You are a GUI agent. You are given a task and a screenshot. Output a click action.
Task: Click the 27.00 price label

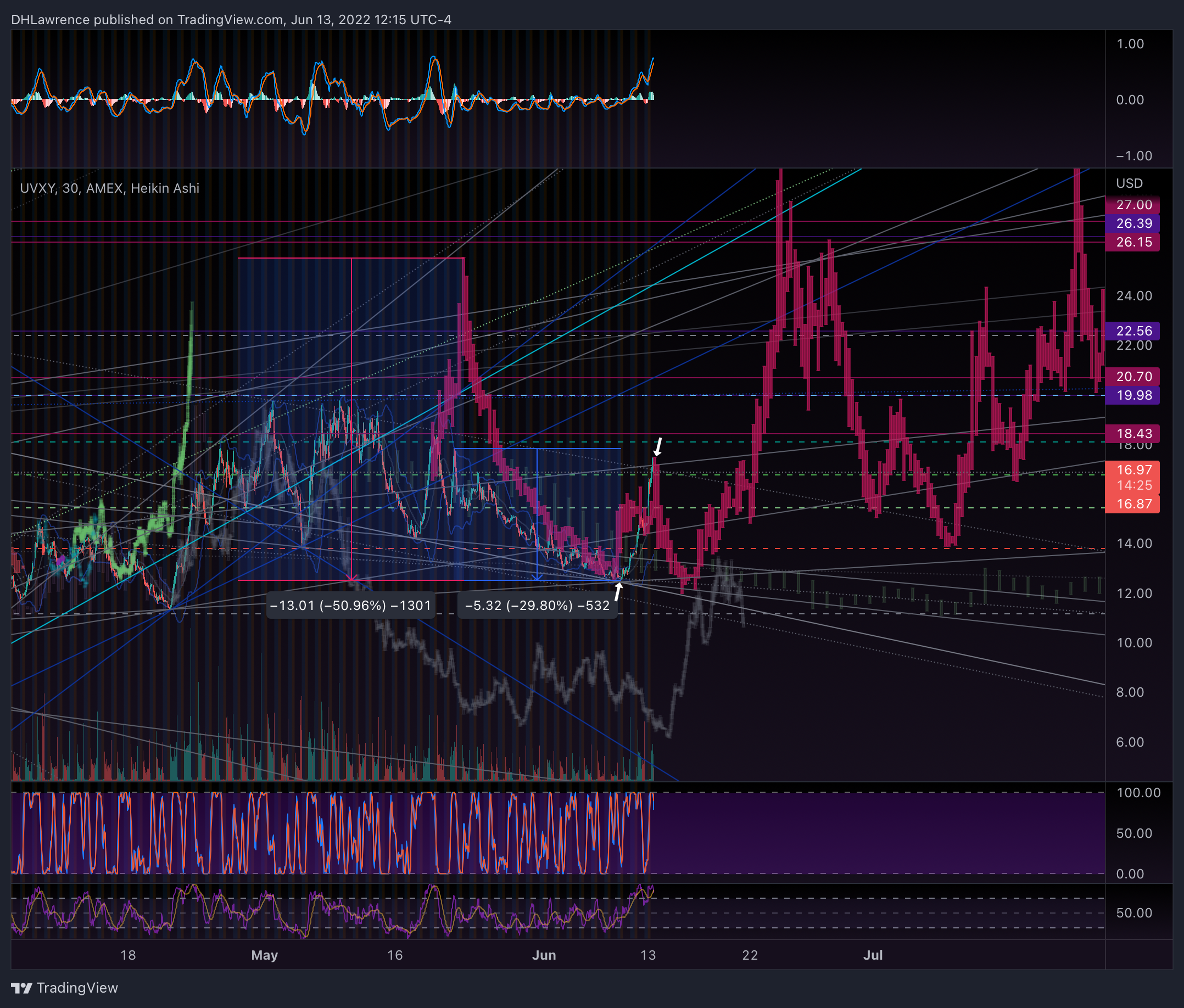(x=1132, y=205)
